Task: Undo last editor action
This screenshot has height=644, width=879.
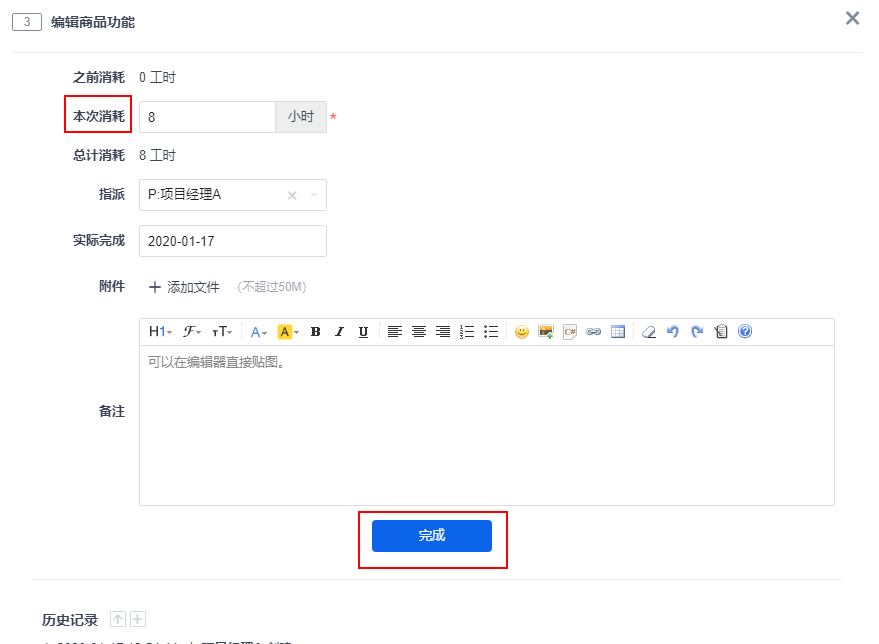Action: pyautogui.click(x=673, y=332)
